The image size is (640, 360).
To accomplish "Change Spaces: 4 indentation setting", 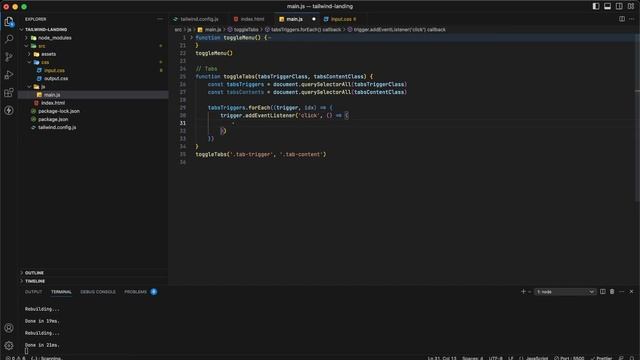I will pyautogui.click(x=473, y=358).
